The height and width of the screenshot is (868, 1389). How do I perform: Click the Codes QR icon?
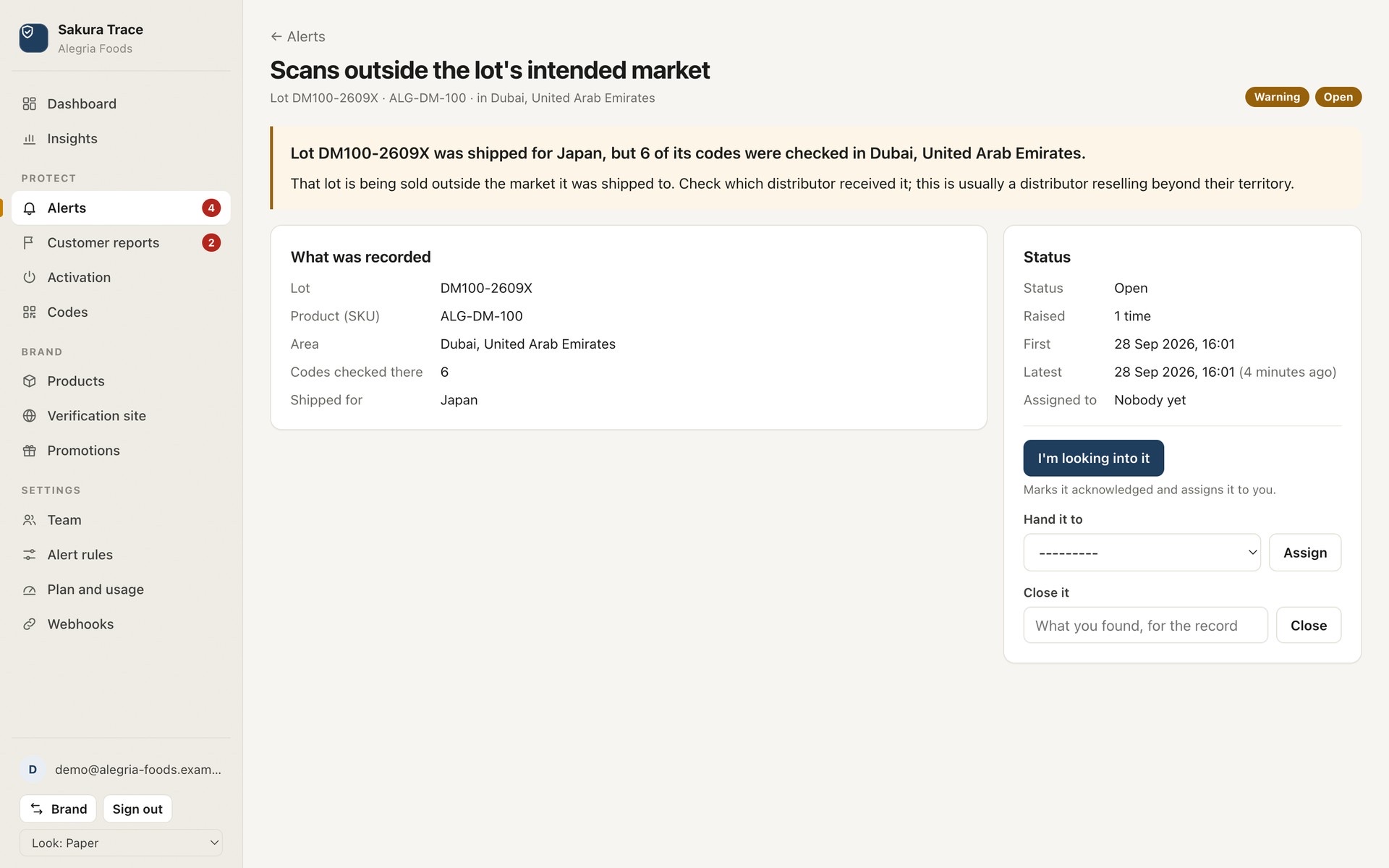[x=29, y=312]
